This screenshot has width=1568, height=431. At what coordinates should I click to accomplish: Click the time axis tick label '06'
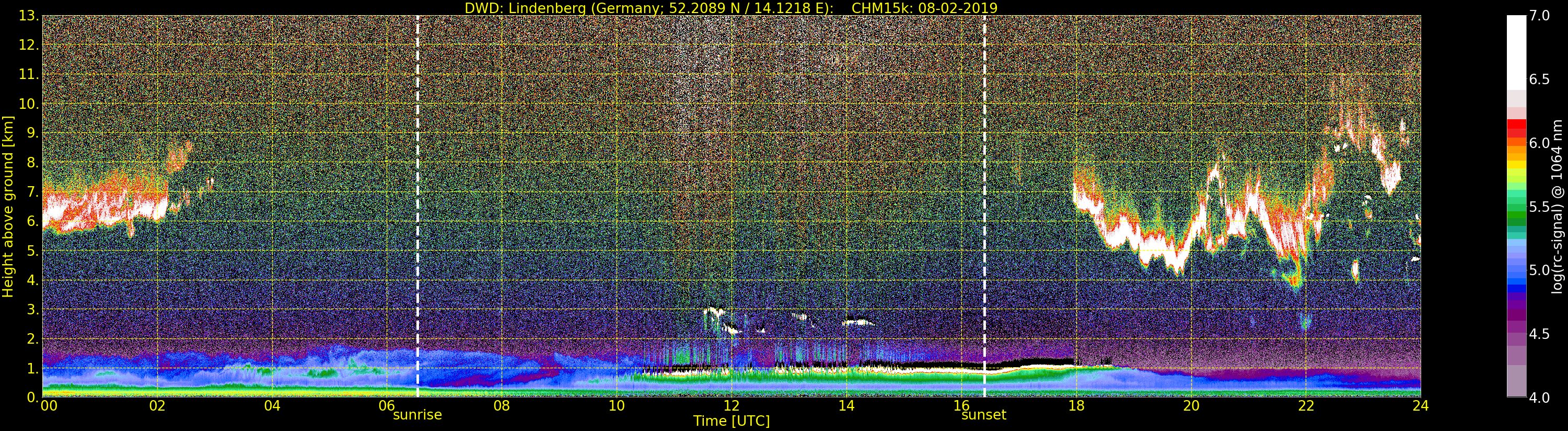(387, 406)
